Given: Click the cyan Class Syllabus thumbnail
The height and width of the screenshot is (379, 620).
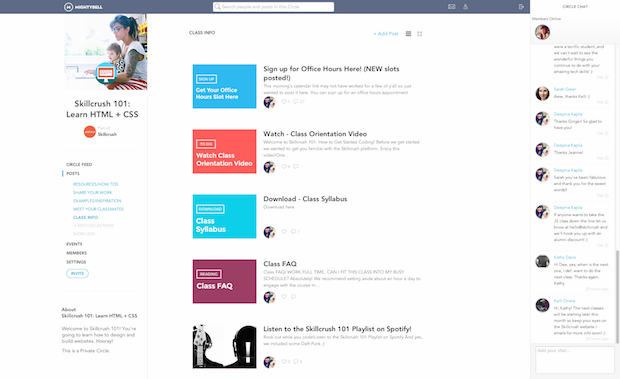Looking at the screenshot, I should pyautogui.click(x=224, y=216).
